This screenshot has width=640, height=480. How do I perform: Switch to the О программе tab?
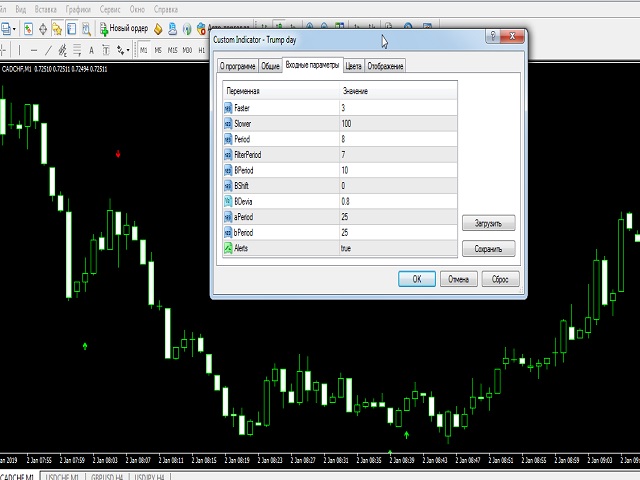[238, 66]
